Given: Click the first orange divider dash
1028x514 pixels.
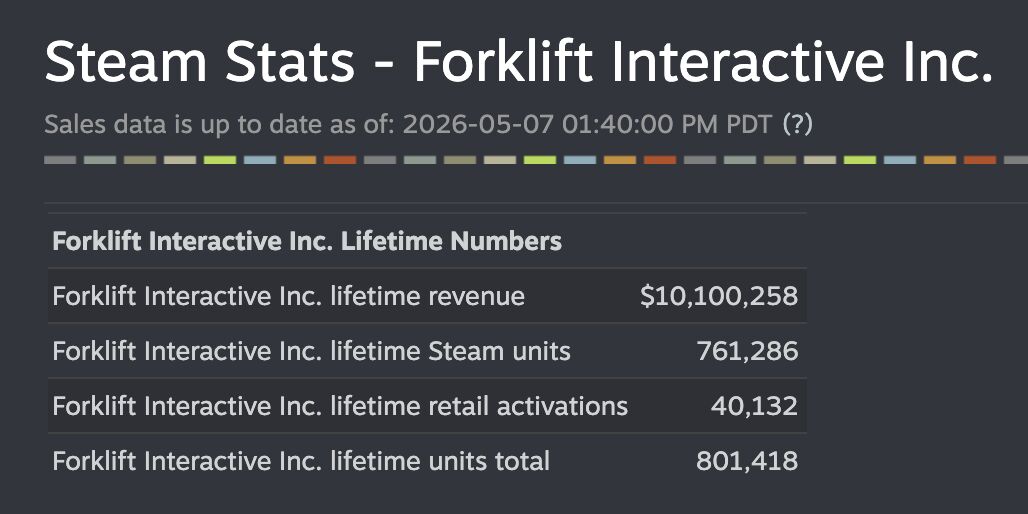Looking at the screenshot, I should coord(300,160).
